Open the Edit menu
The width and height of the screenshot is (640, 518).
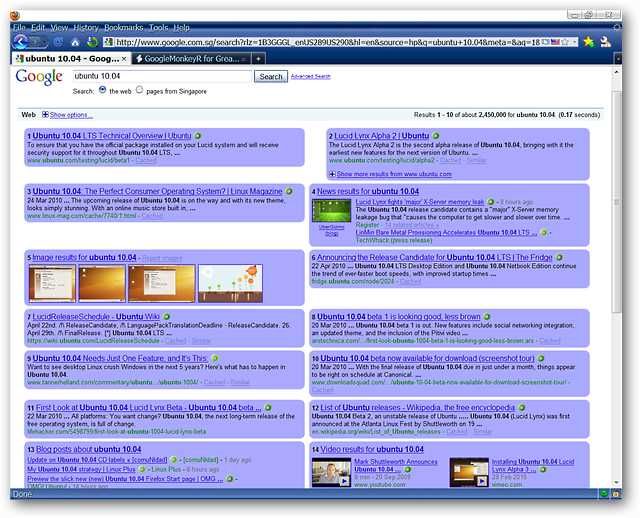tap(38, 27)
